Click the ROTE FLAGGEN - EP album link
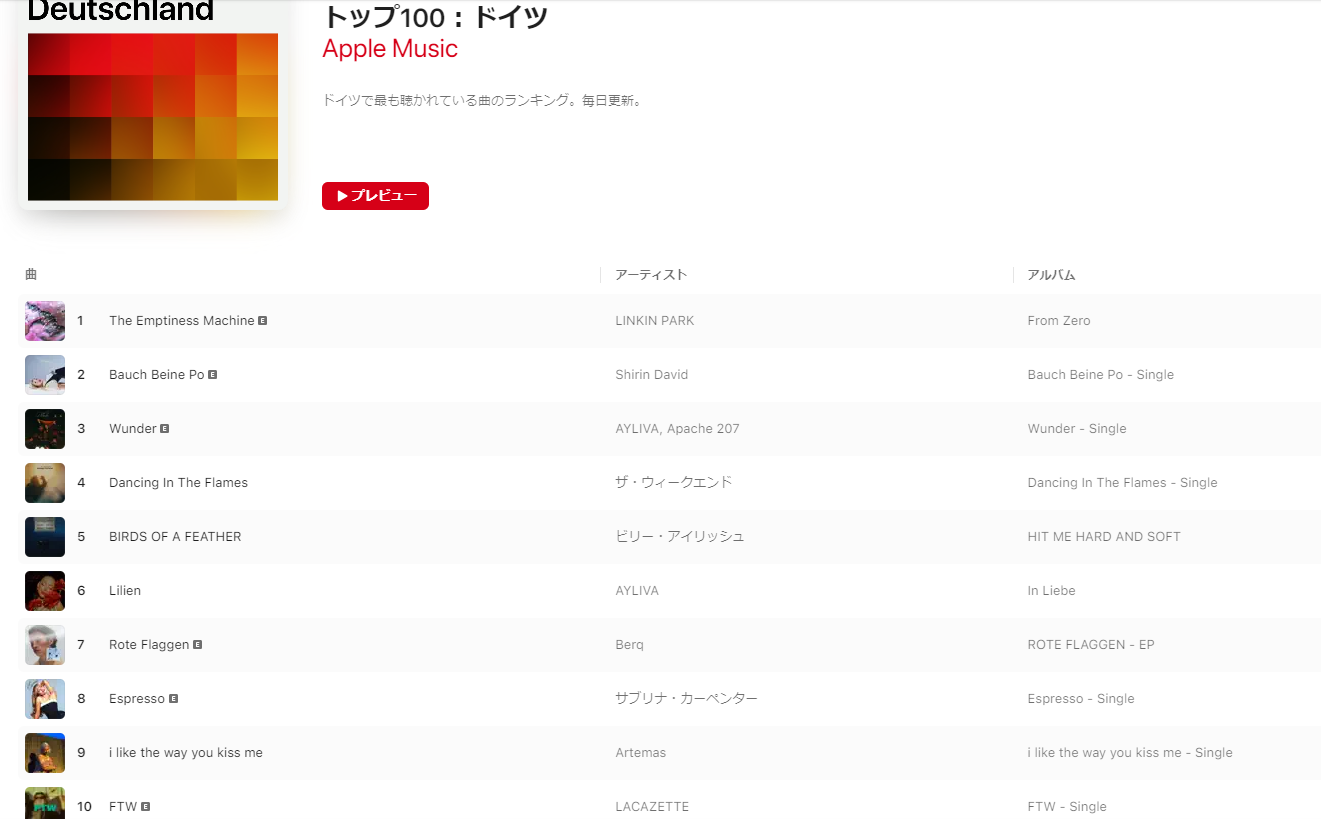Screen dimensions: 1321x819 (x=1090, y=645)
